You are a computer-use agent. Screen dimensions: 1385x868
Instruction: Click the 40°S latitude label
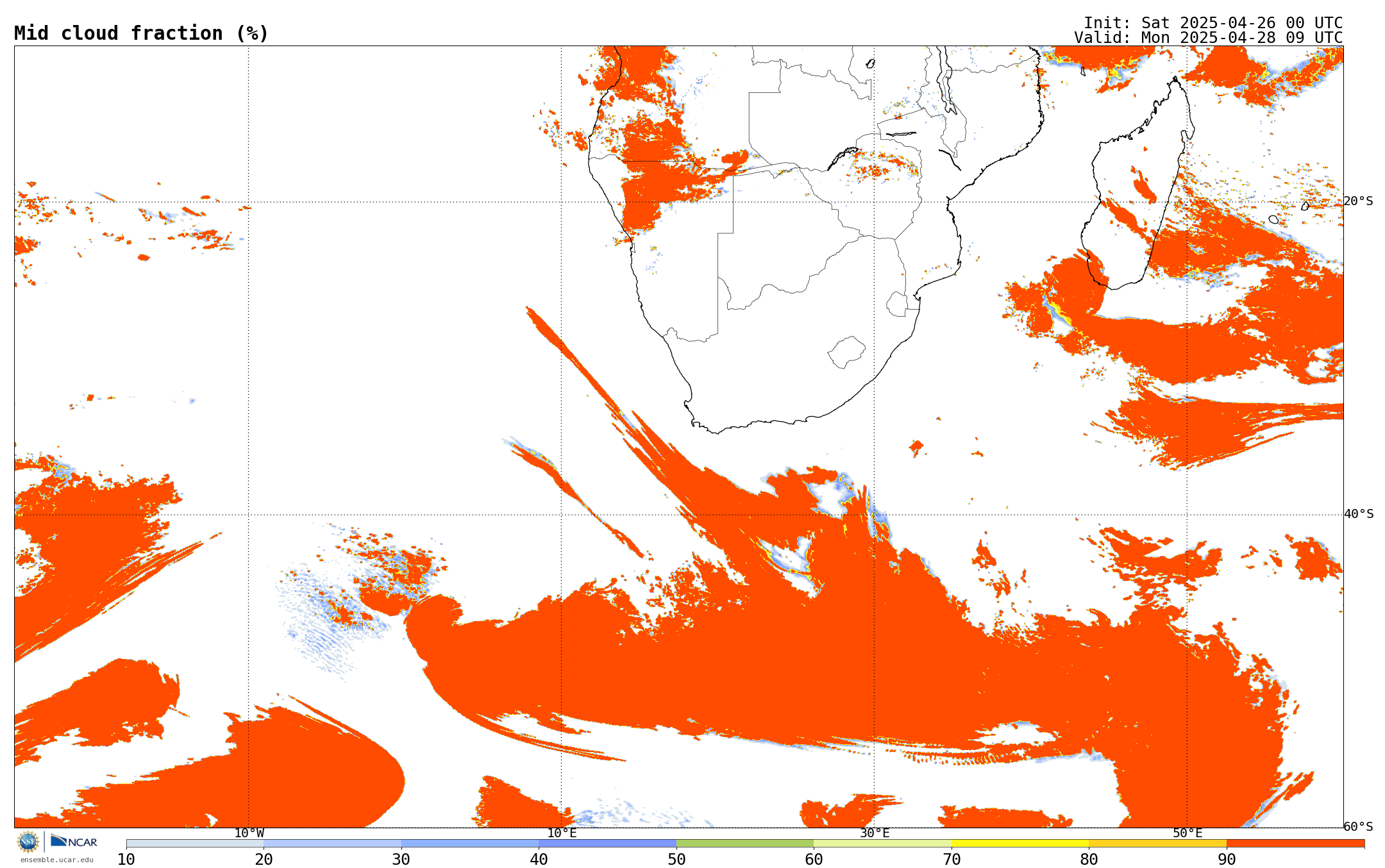point(1359,514)
